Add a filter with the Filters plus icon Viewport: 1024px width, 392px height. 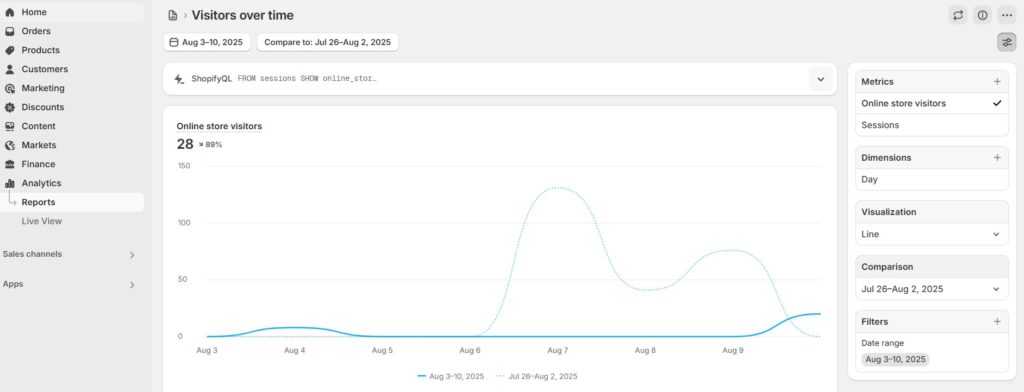click(997, 321)
